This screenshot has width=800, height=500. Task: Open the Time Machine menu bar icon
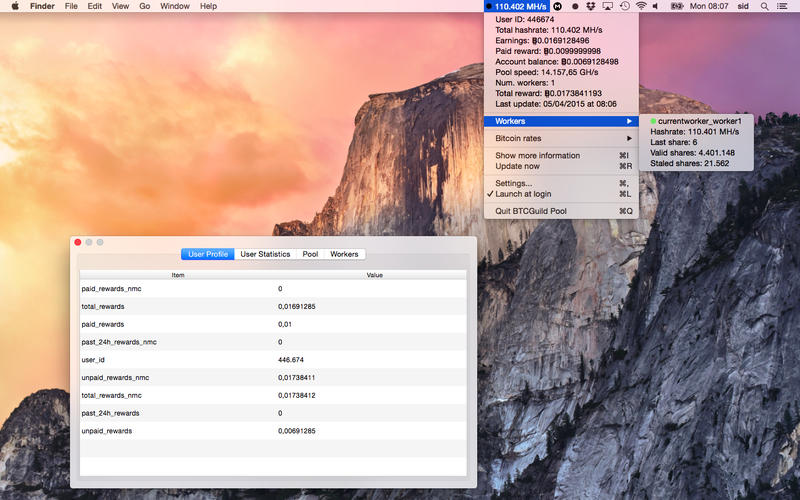click(x=624, y=6)
